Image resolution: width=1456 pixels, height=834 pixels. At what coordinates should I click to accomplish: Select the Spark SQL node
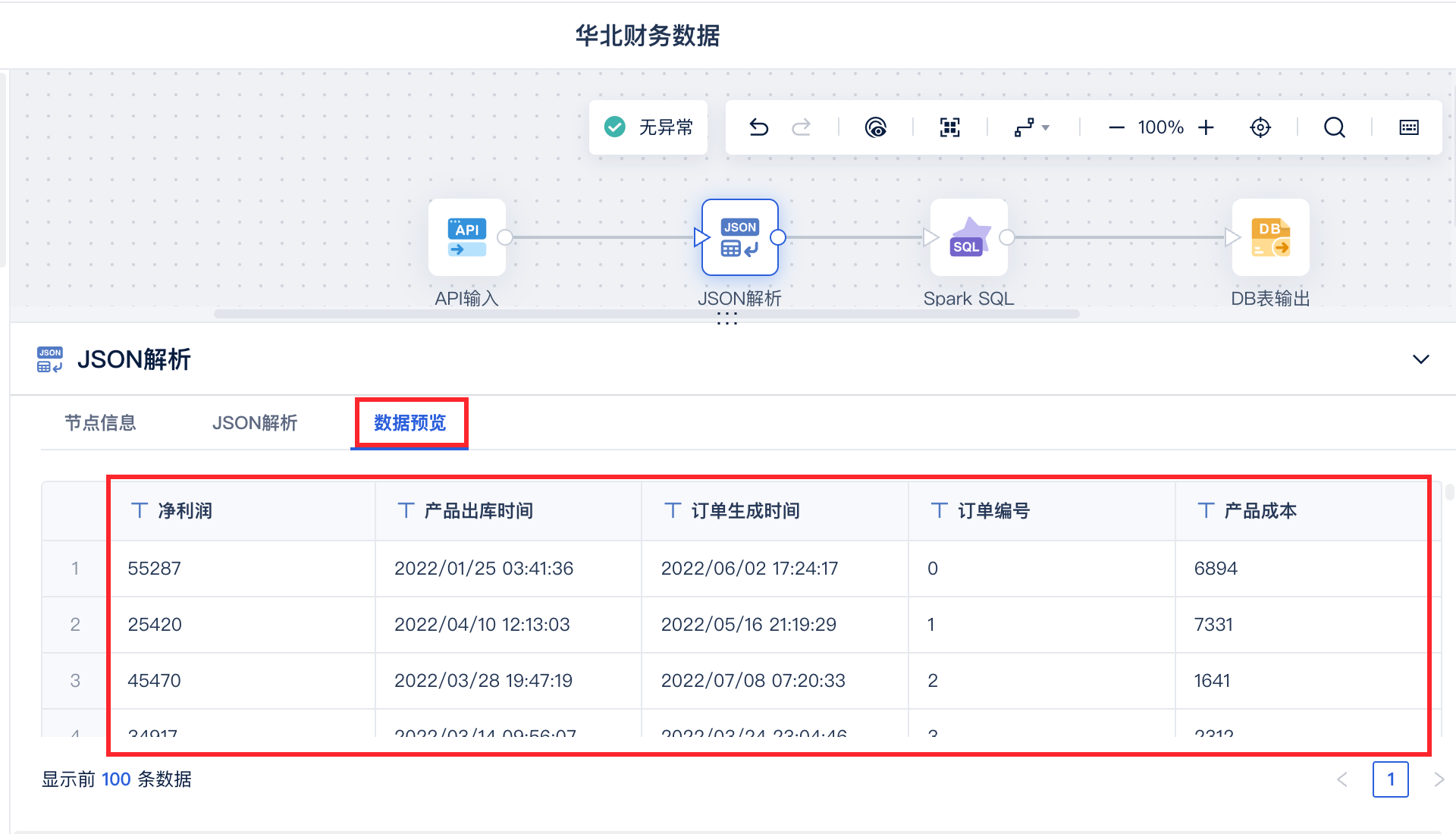click(x=968, y=238)
